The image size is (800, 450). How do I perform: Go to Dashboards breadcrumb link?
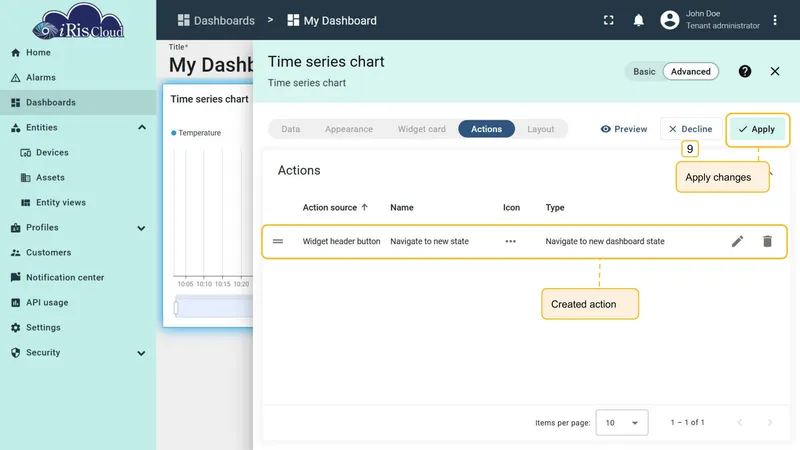[216, 20]
